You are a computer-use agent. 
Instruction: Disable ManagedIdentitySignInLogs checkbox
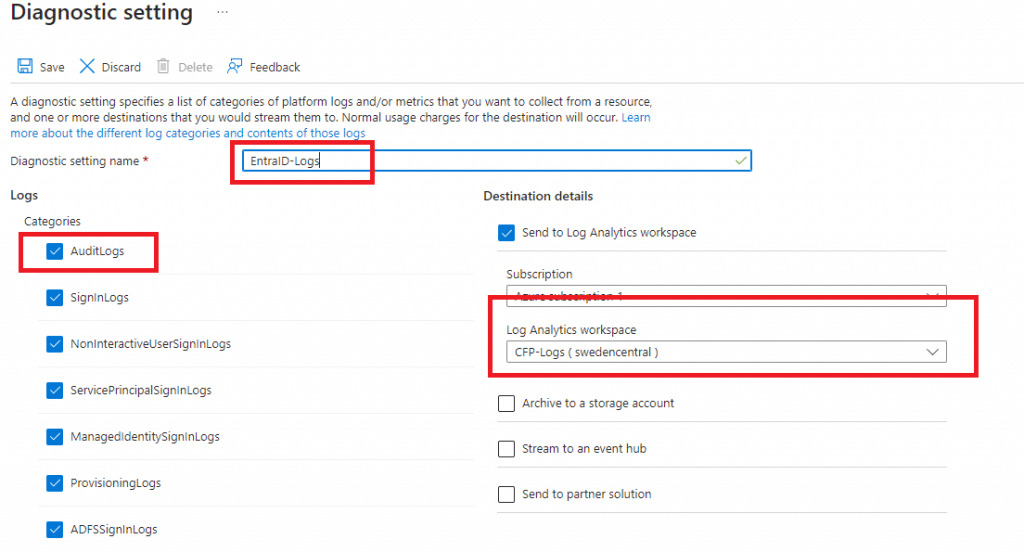point(55,437)
